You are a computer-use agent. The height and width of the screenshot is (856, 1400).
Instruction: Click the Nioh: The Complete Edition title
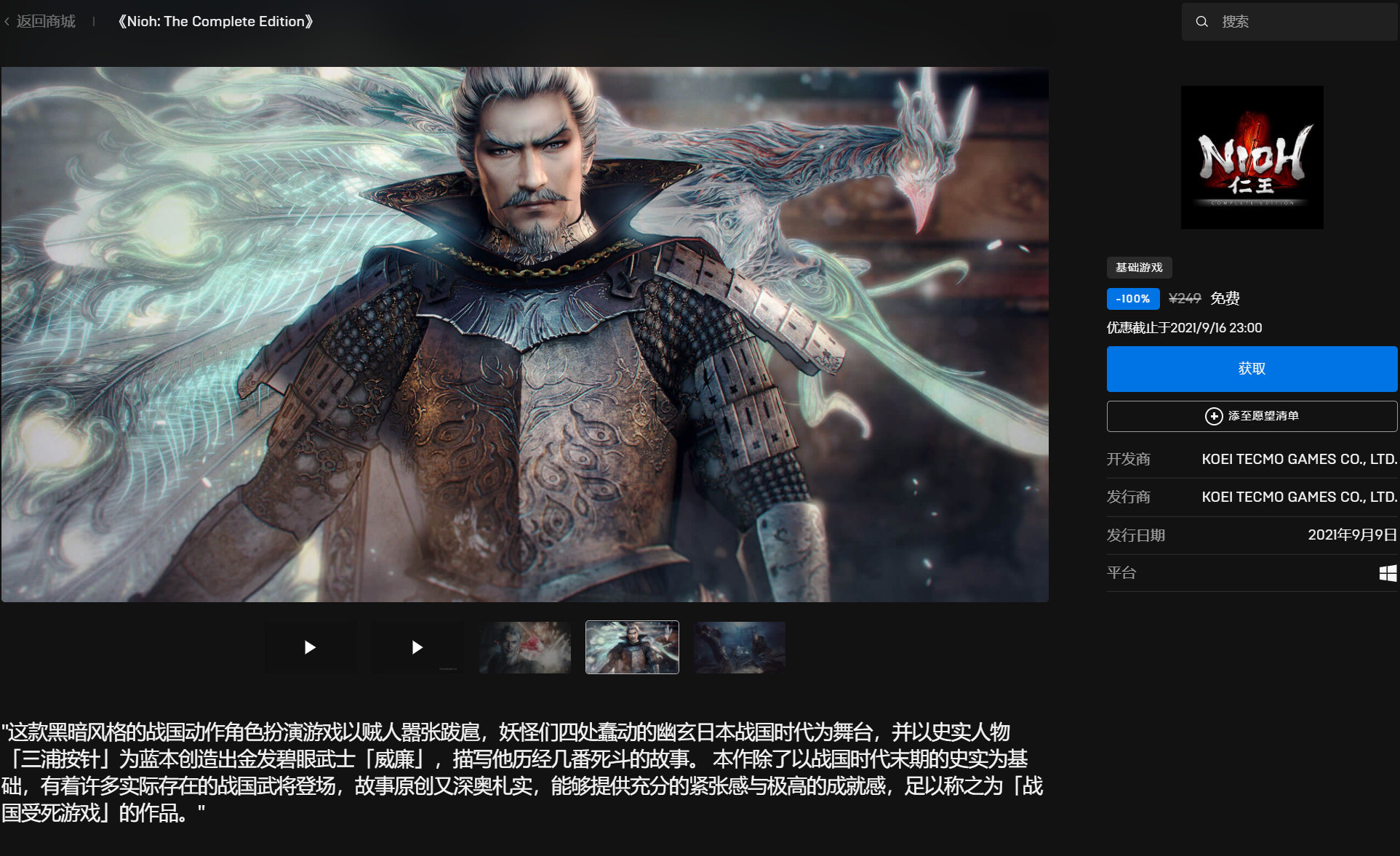click(x=215, y=22)
